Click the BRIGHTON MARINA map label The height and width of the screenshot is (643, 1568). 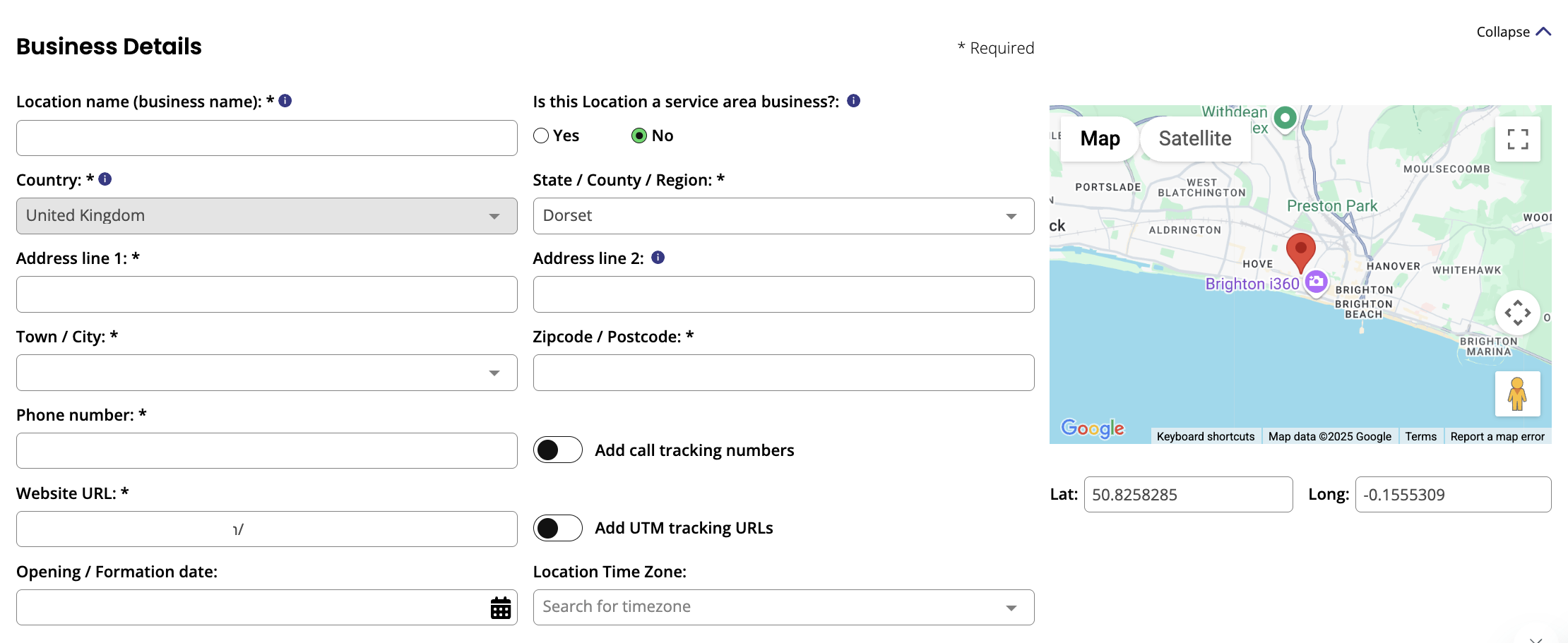[1489, 346]
